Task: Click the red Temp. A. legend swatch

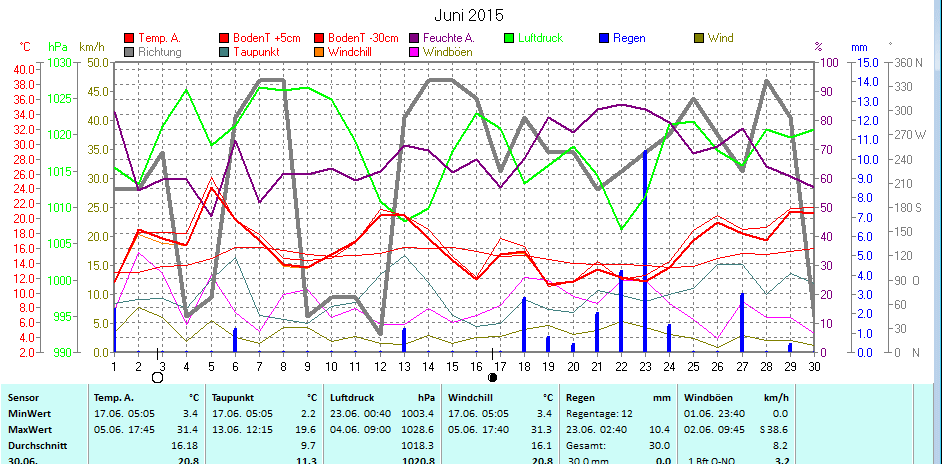Action: pyautogui.click(x=128, y=38)
